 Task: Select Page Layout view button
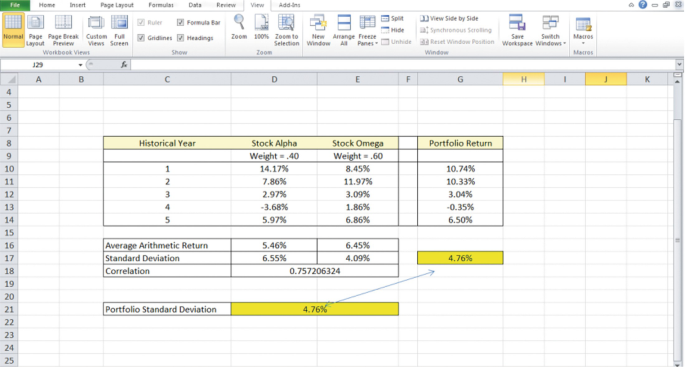(35, 30)
